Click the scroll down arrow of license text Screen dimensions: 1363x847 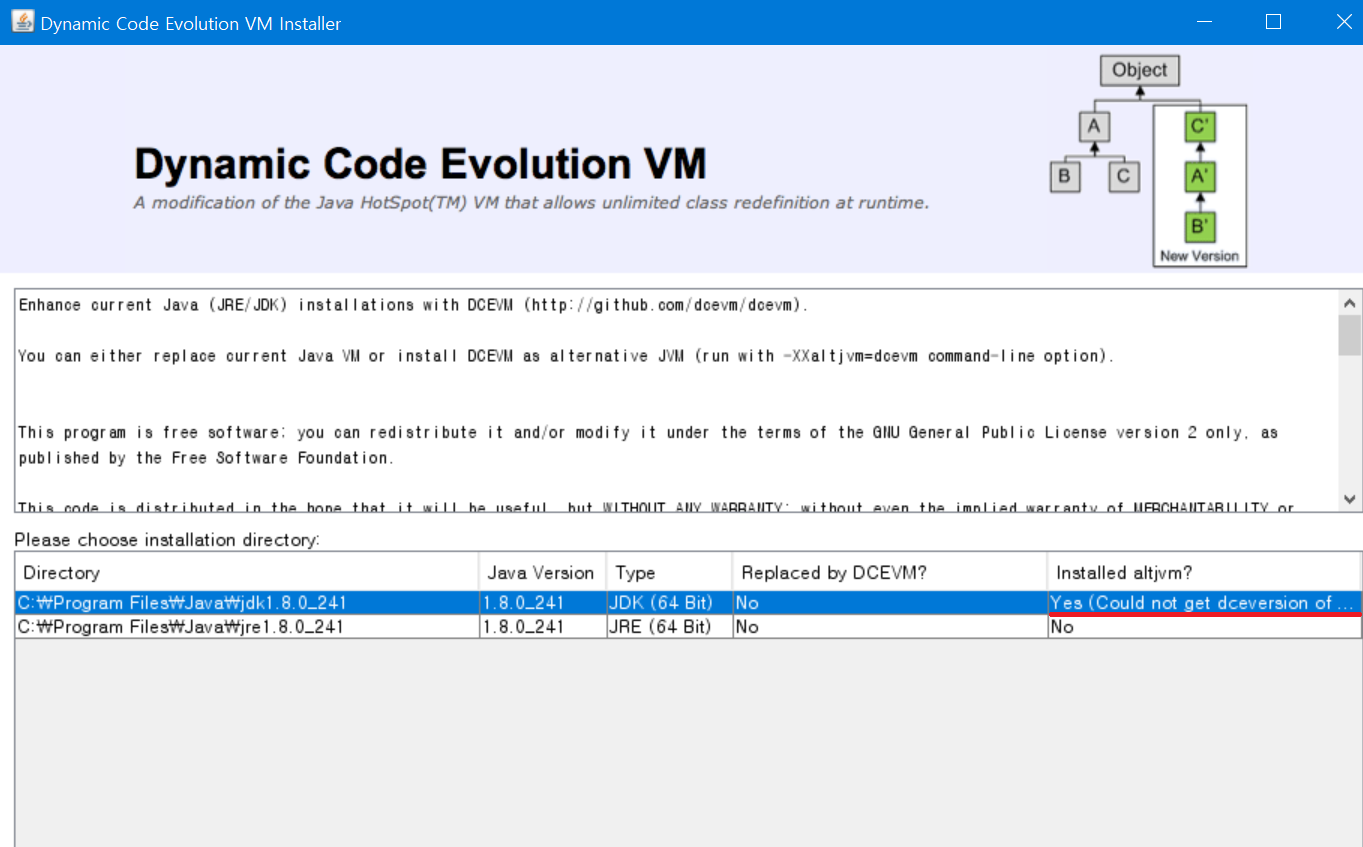click(x=1350, y=499)
